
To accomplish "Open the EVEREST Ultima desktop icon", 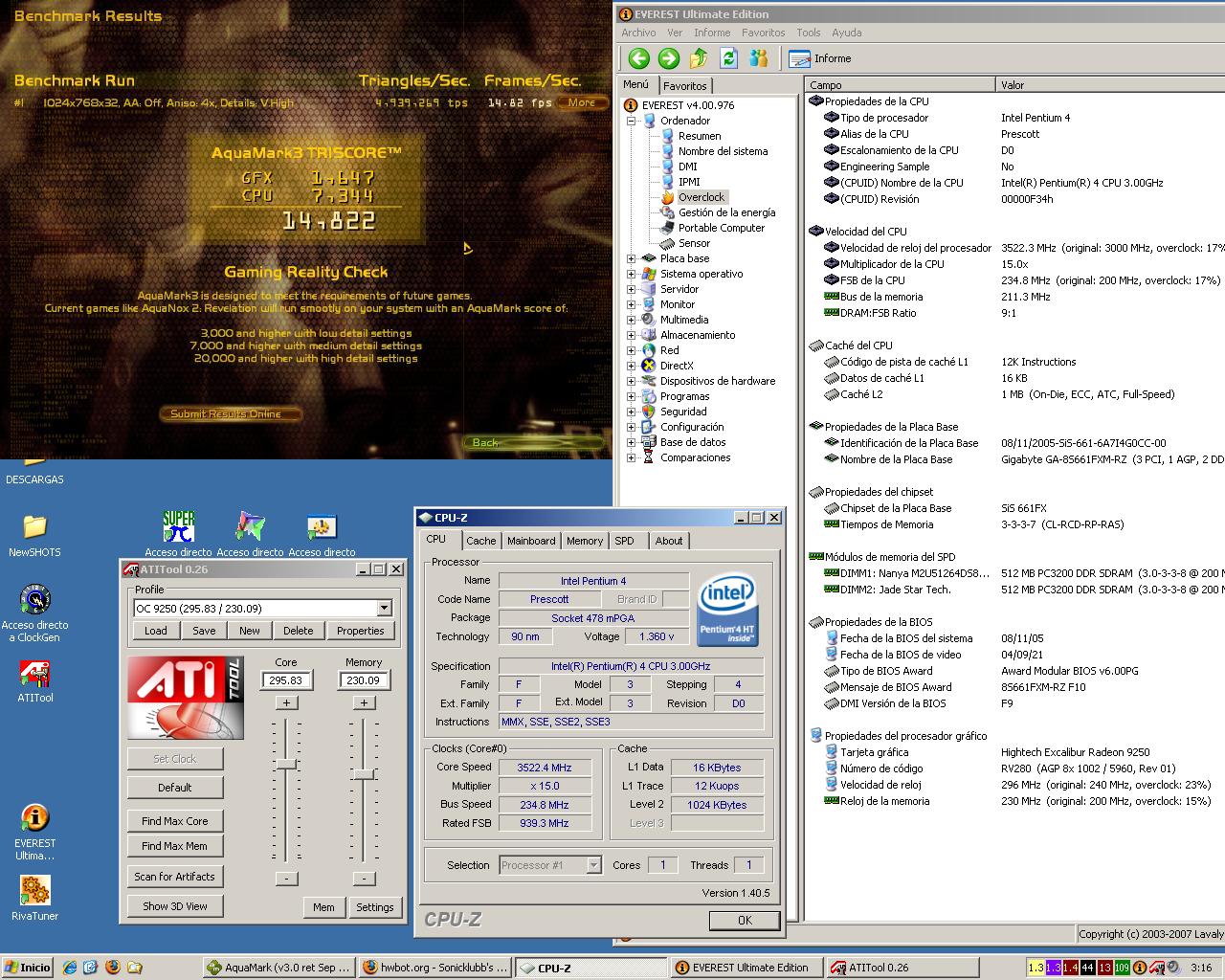I will click(x=34, y=832).
